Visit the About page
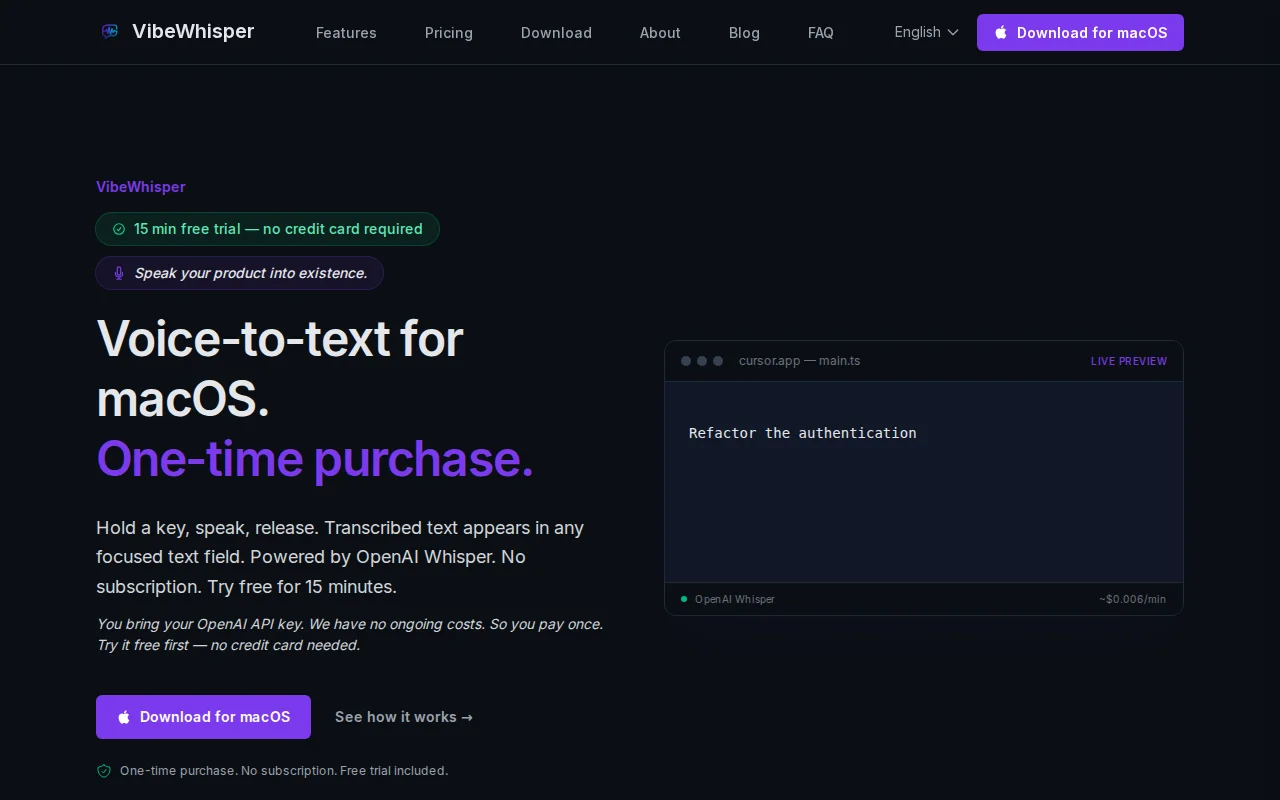1280x800 pixels. 660,33
